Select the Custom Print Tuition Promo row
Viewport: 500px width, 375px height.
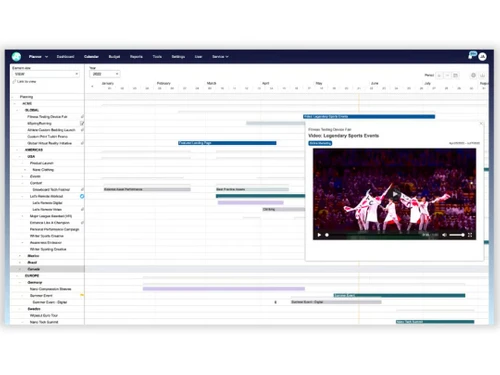click(47, 137)
